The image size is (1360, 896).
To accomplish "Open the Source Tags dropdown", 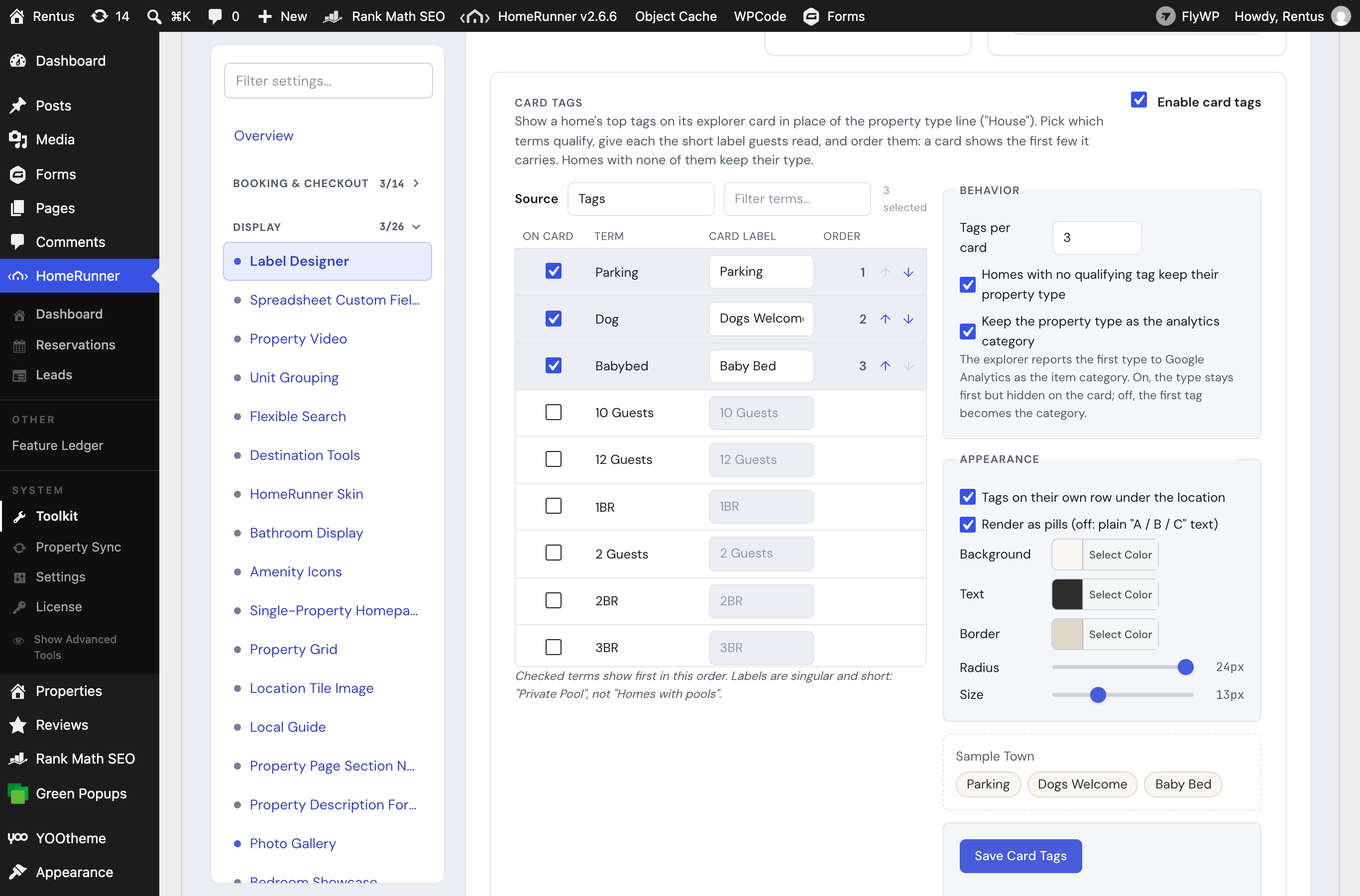I will [x=641, y=199].
